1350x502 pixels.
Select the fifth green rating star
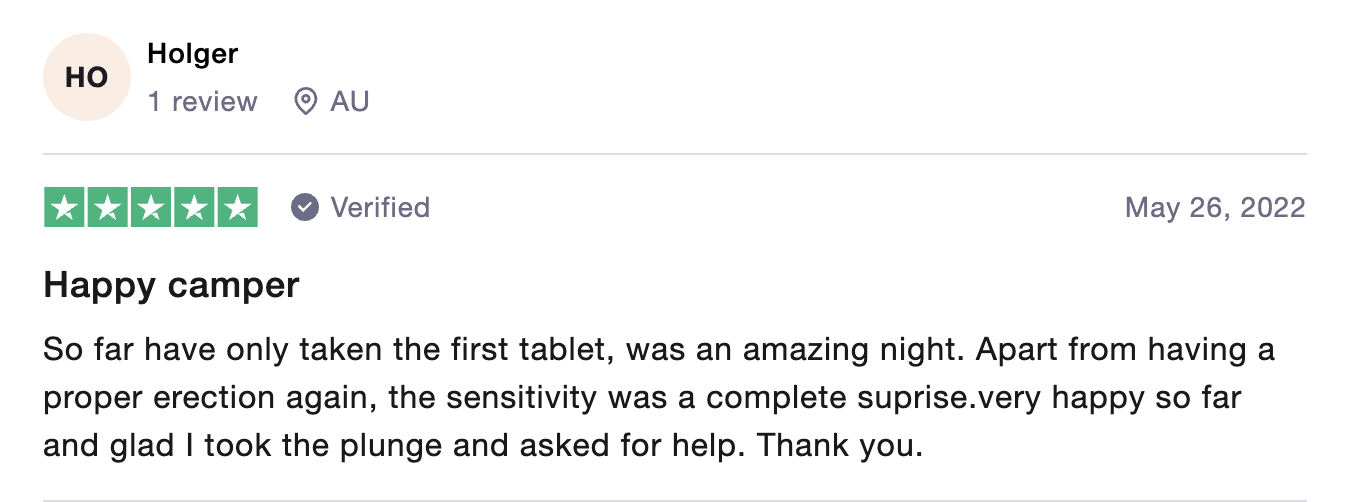[x=237, y=207]
